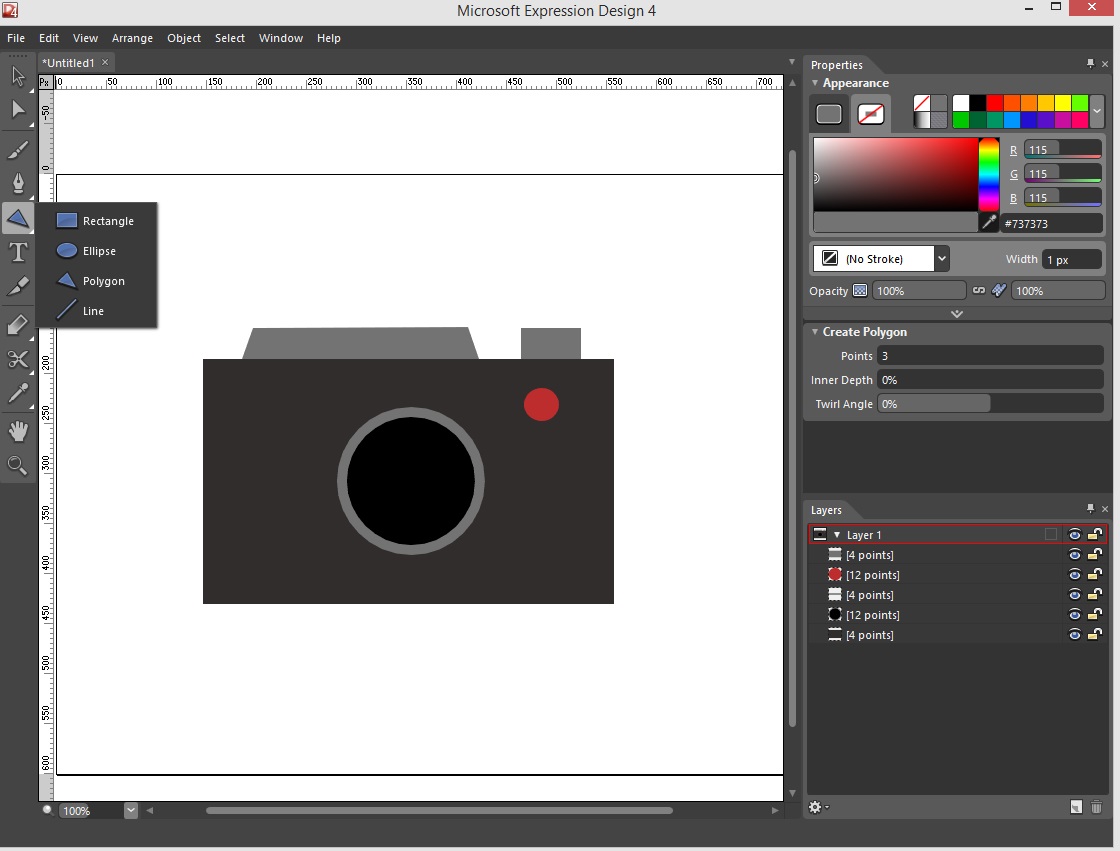
Task: Open the stroke type dropdown
Action: (x=941, y=259)
